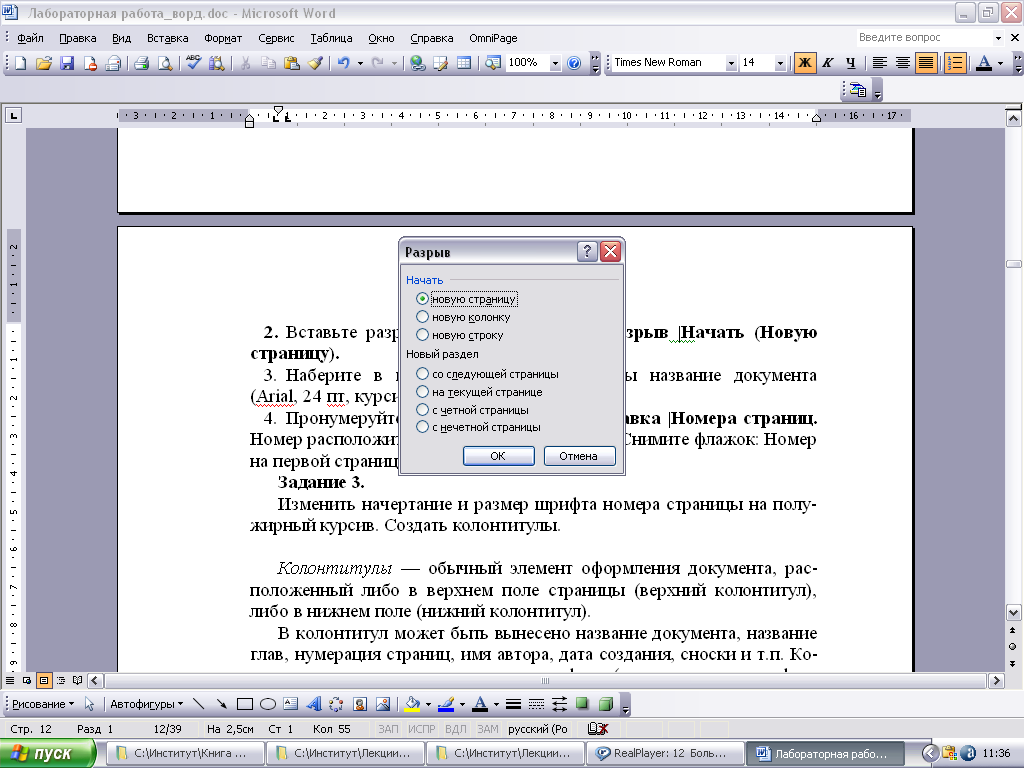This screenshot has height=768, width=1024.
Task: Run the spelling check ABC icon
Action: pos(193,63)
